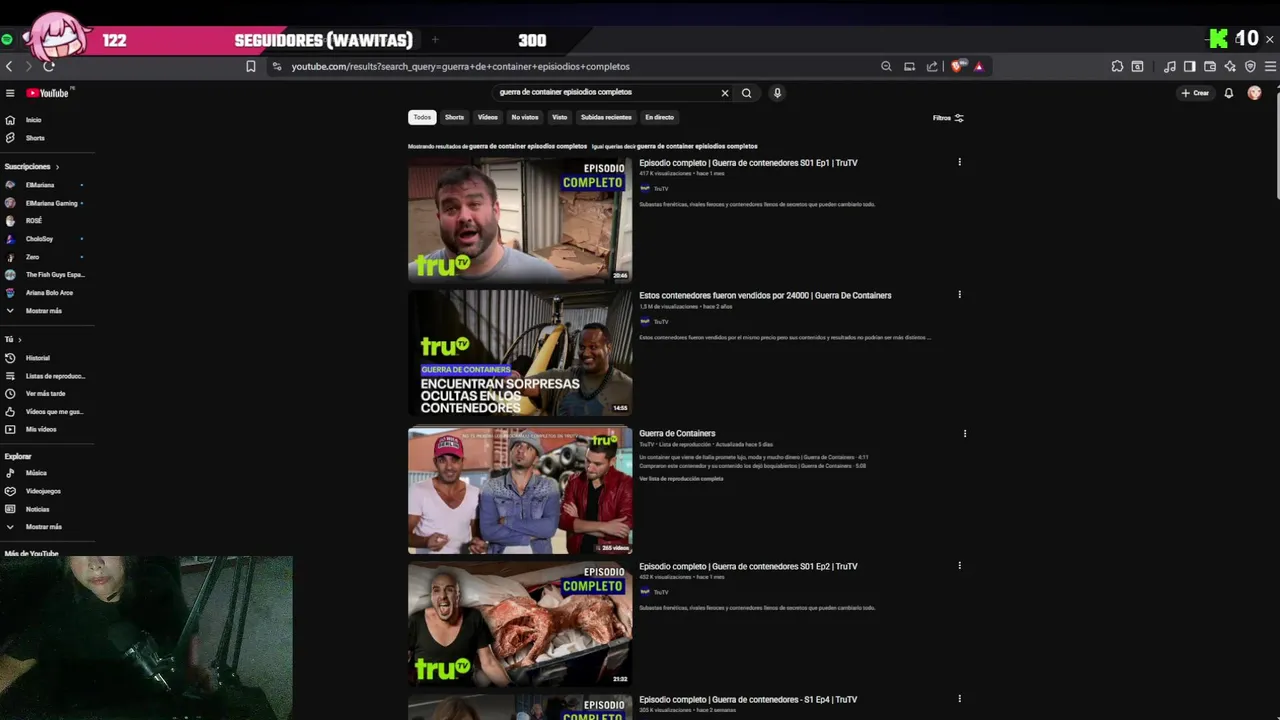The width and height of the screenshot is (1280, 720).
Task: Open options menu for S01 Ep2 video
Action: coord(959,566)
